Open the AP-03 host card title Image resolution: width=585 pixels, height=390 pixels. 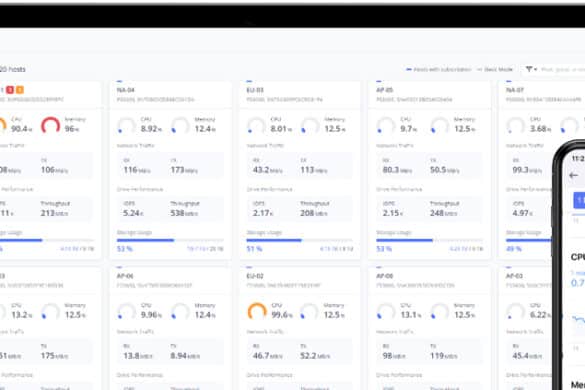(x=515, y=276)
